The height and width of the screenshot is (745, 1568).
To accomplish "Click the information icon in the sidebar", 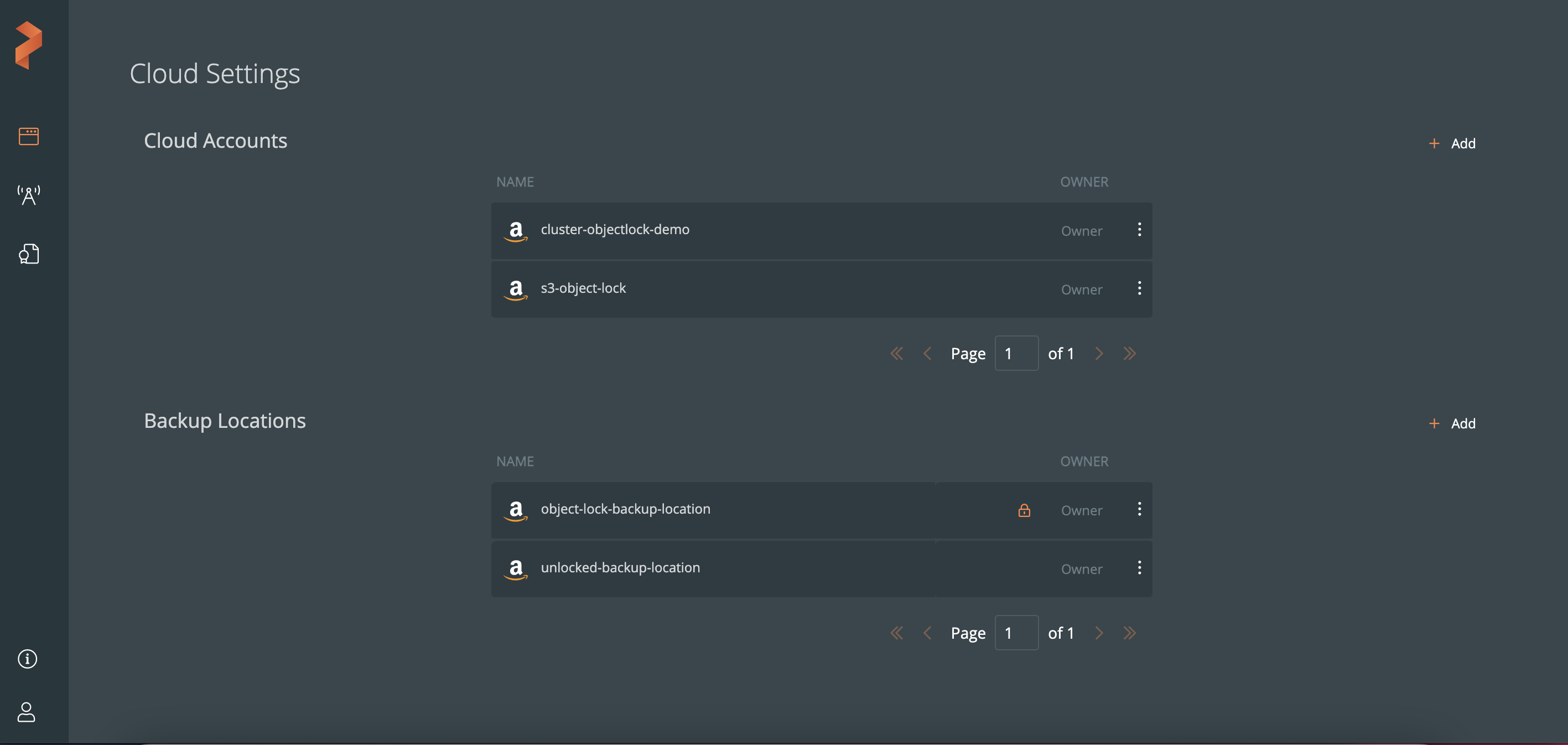I will 27,658.
